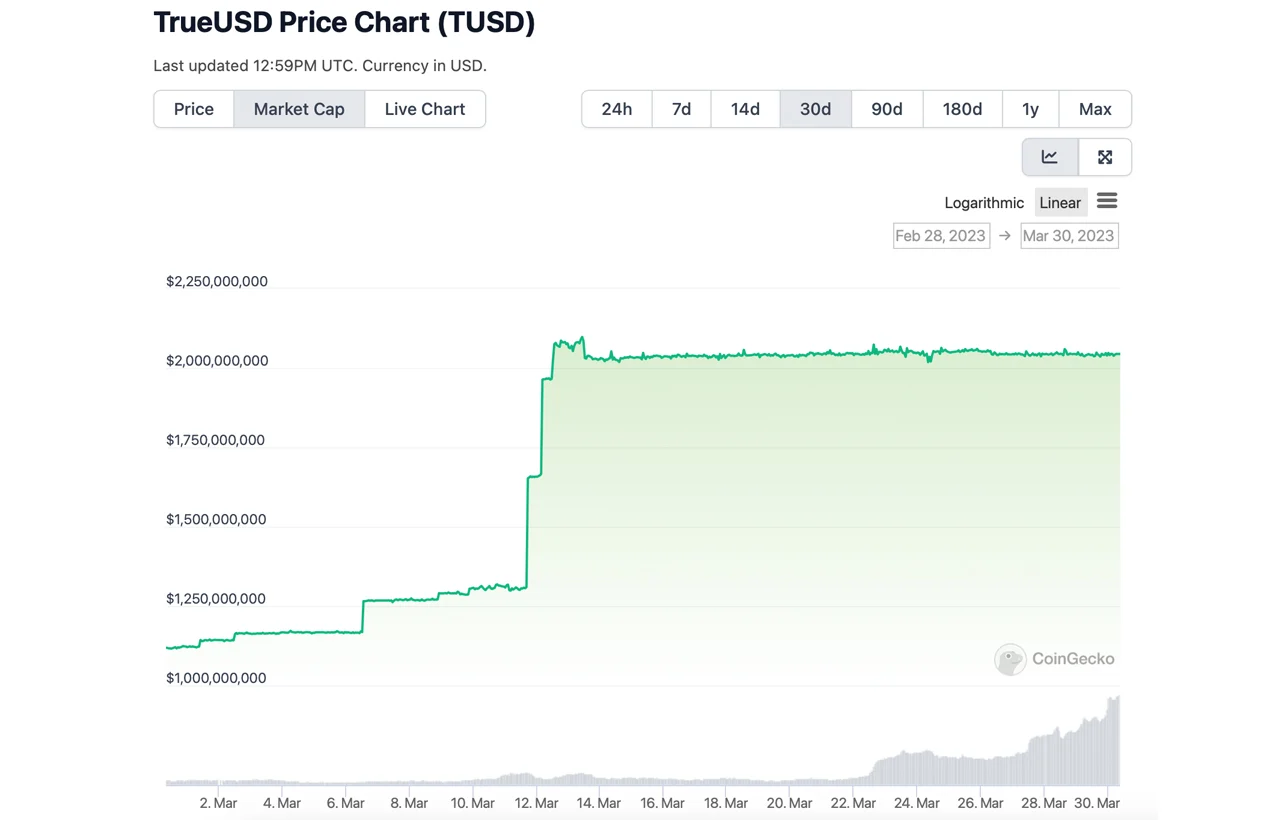
Task: Show the 90d time range
Action: point(887,109)
